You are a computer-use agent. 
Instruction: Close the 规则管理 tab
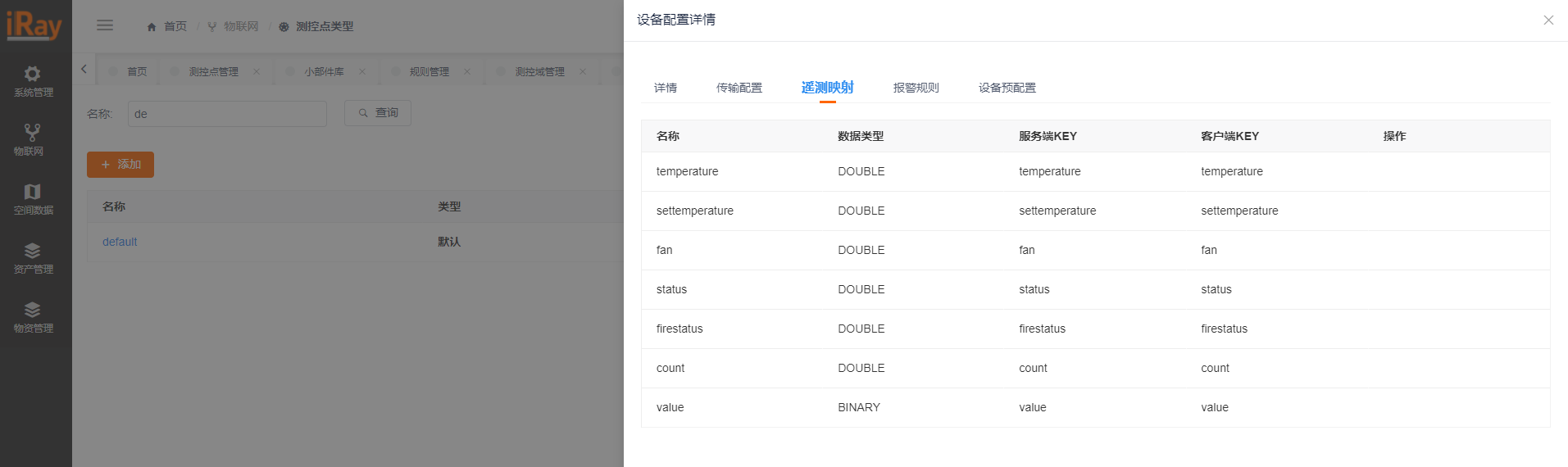click(x=467, y=71)
